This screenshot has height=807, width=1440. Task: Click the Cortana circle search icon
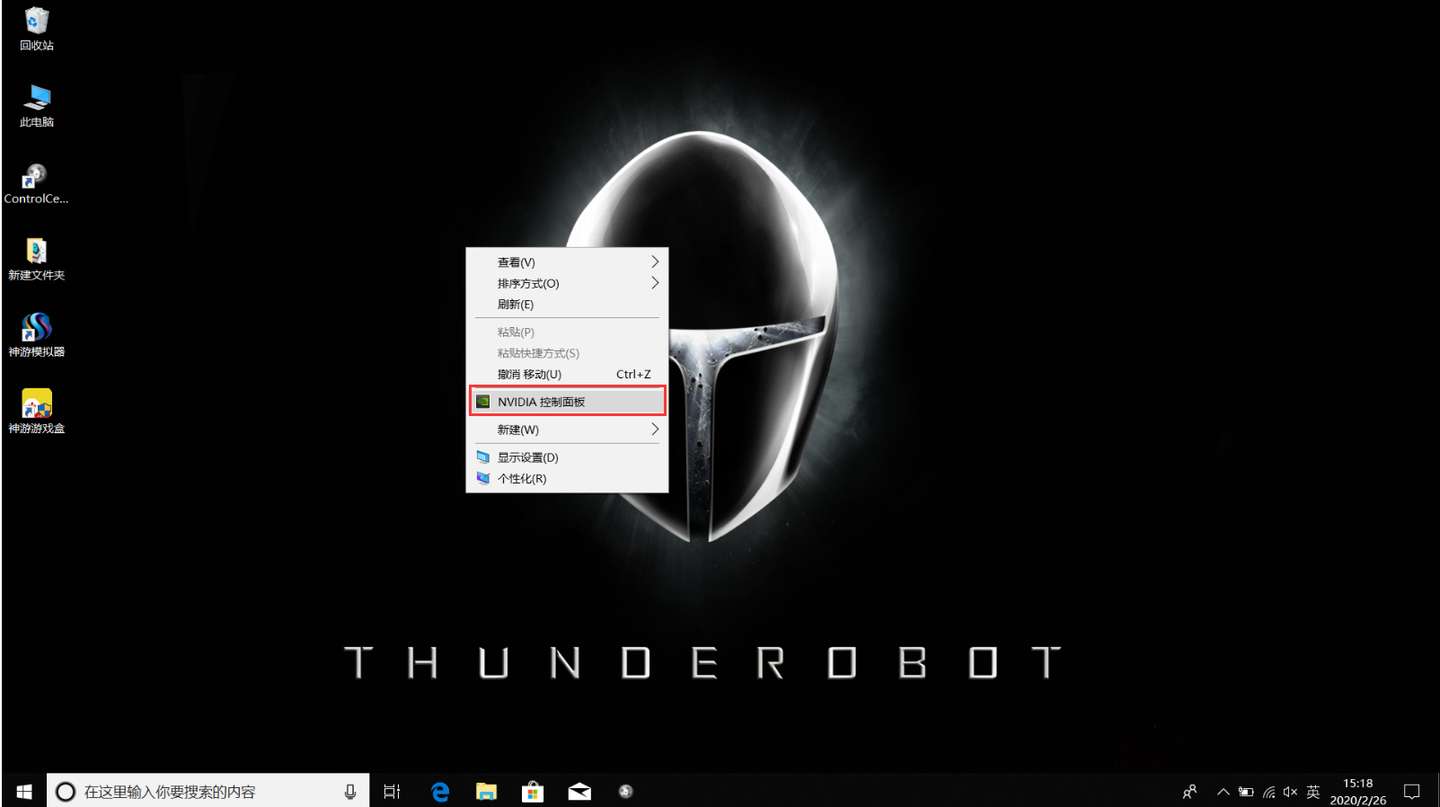point(65,791)
